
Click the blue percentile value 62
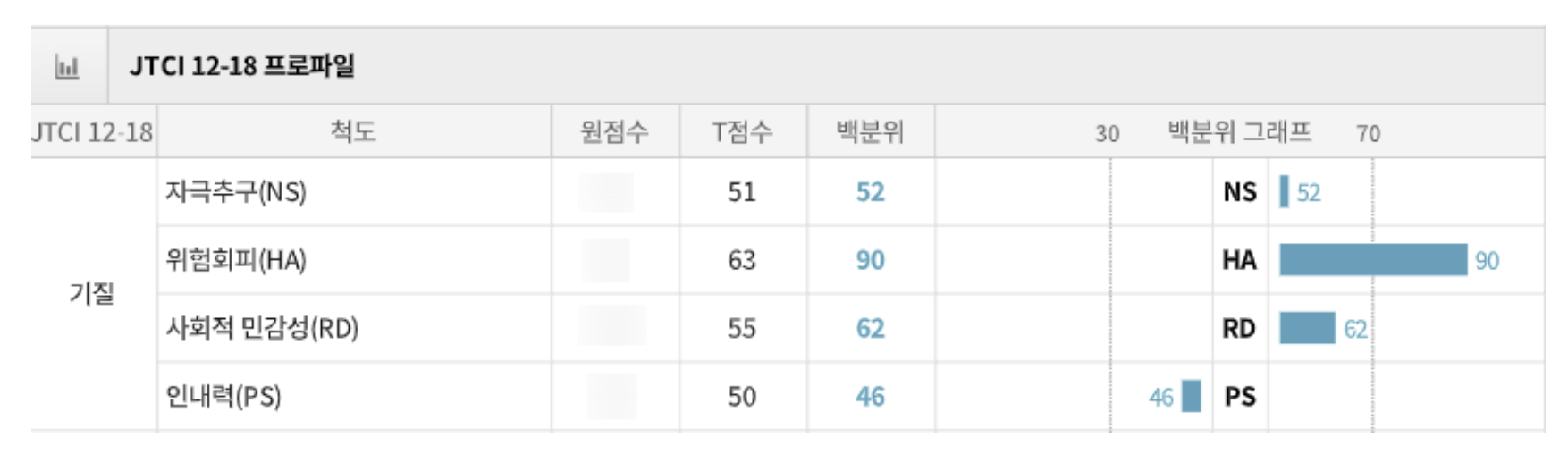click(x=870, y=328)
